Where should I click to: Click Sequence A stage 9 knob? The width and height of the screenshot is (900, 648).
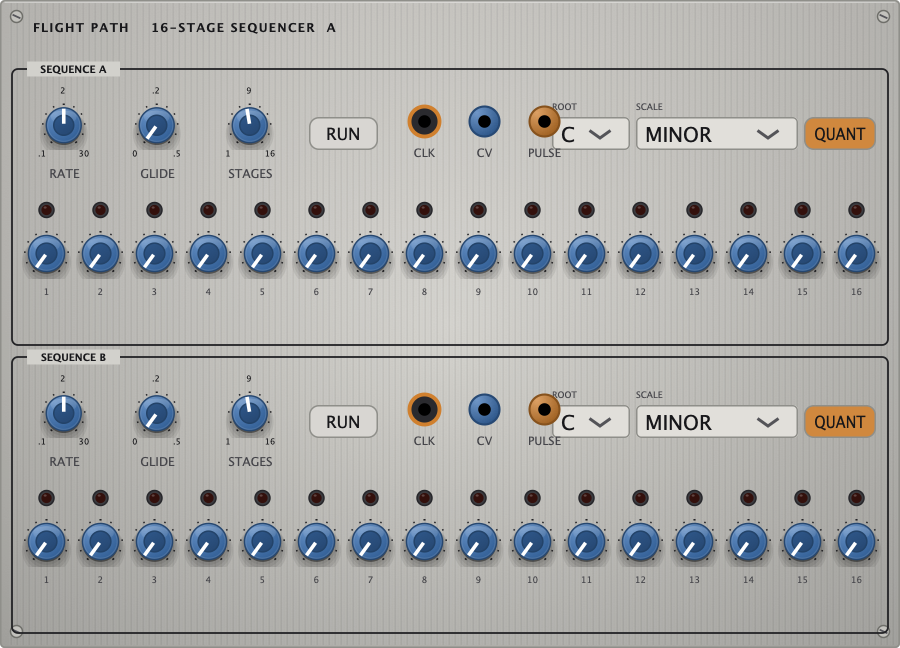[478, 254]
